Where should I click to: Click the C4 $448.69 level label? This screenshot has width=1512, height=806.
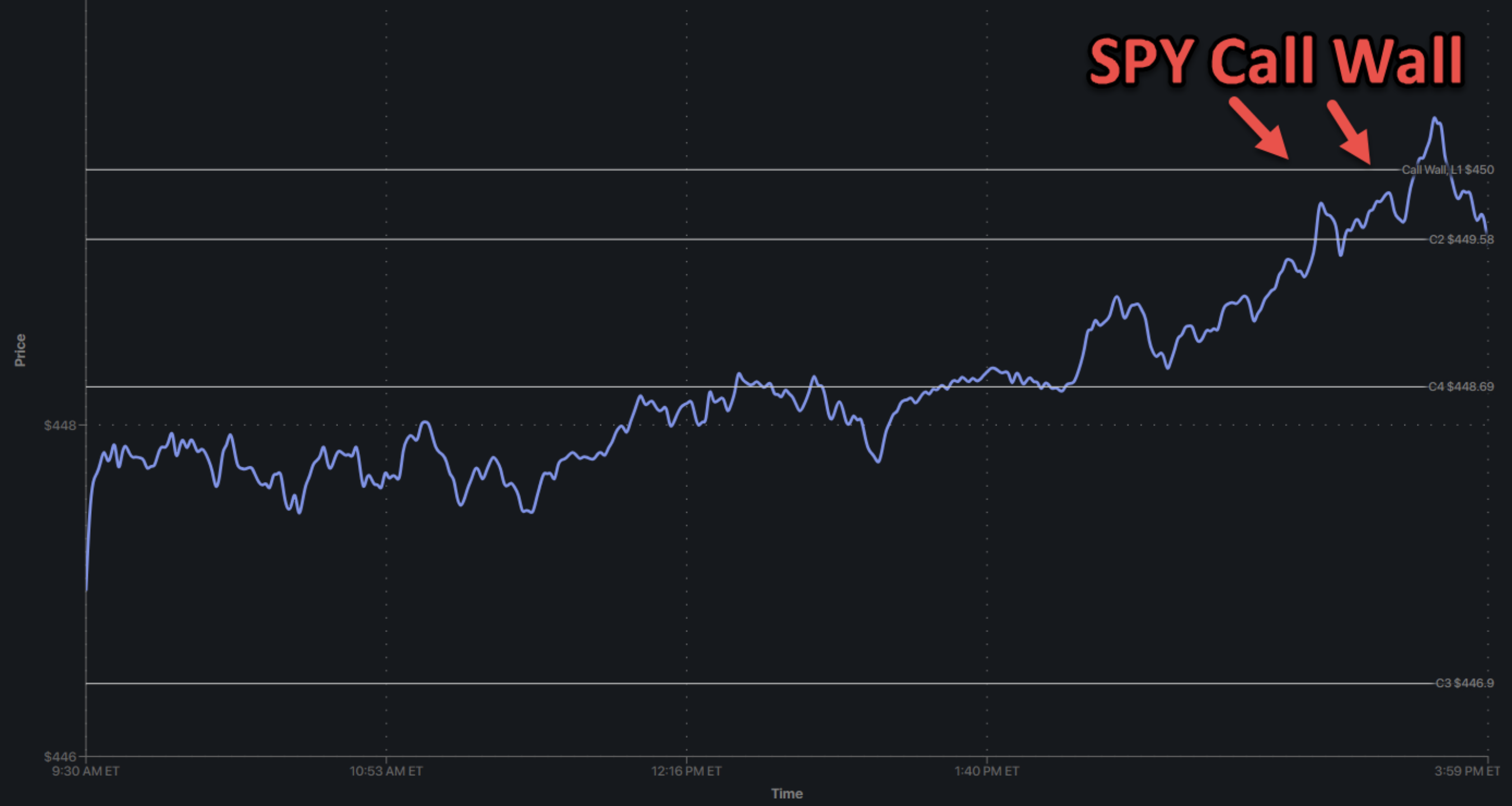point(1461,387)
